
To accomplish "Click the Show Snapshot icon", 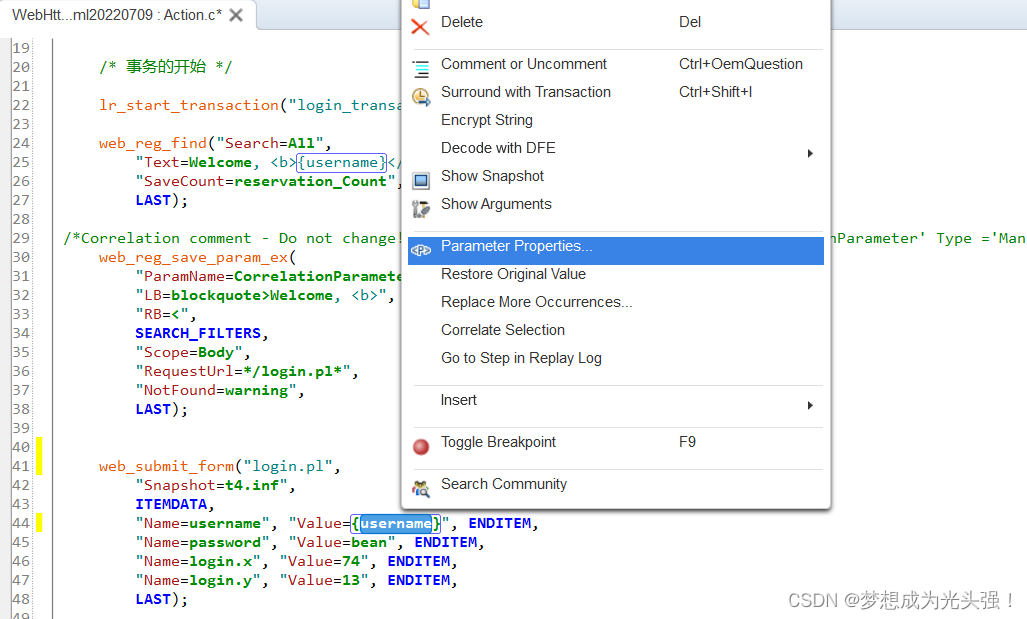I will click(x=420, y=180).
